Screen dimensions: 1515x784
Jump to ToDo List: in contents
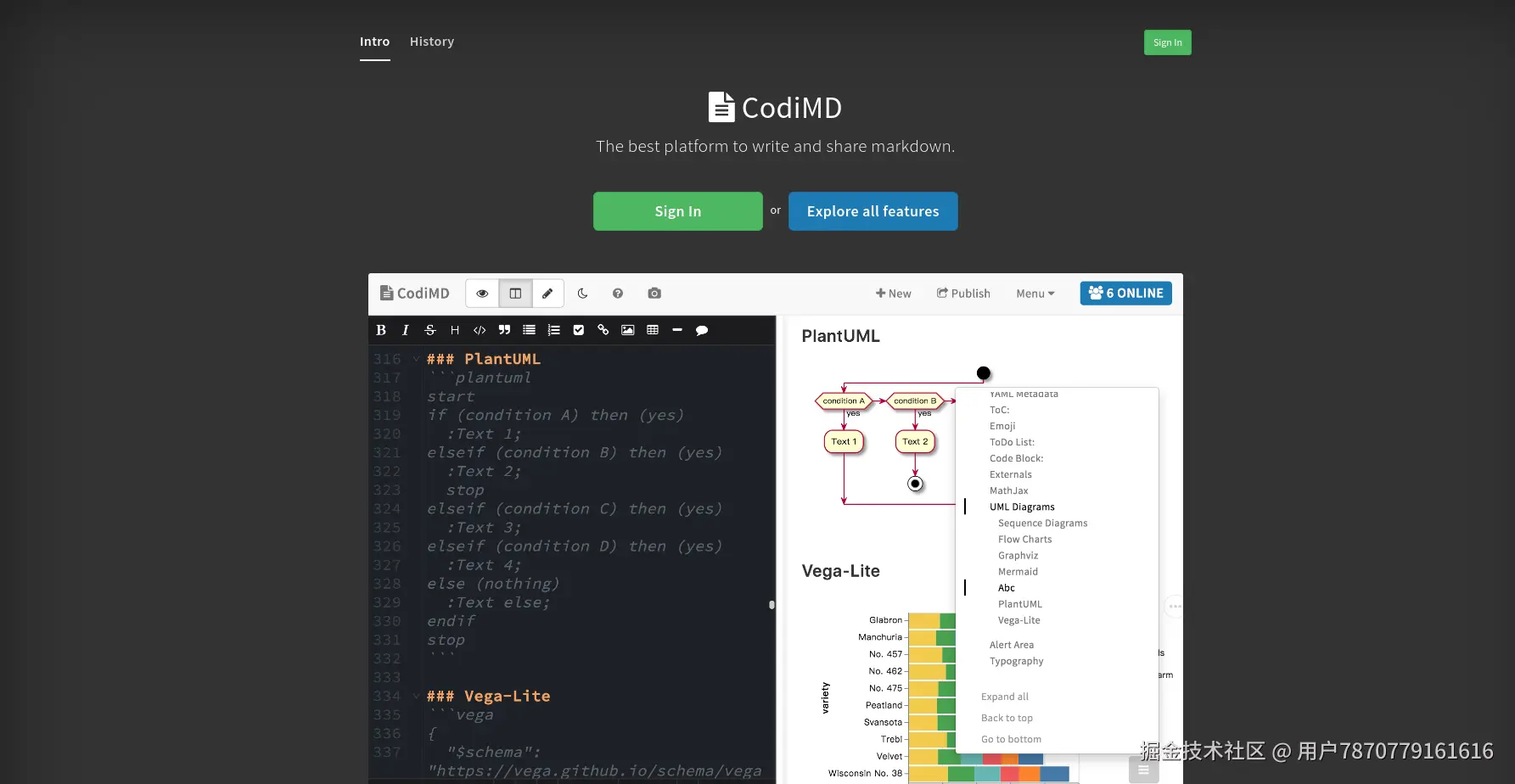click(1012, 442)
